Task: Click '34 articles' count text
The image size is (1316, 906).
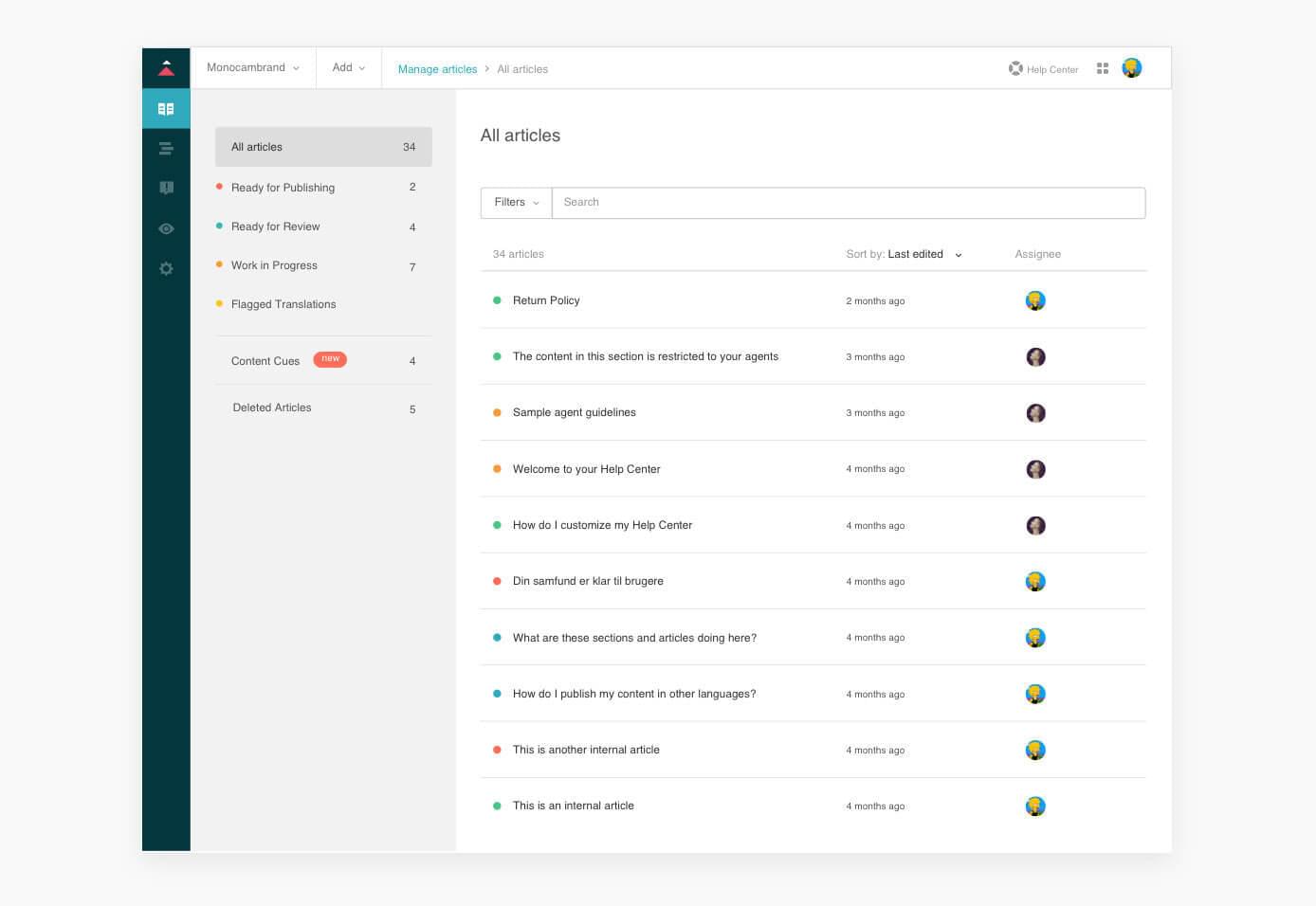Action: click(519, 254)
